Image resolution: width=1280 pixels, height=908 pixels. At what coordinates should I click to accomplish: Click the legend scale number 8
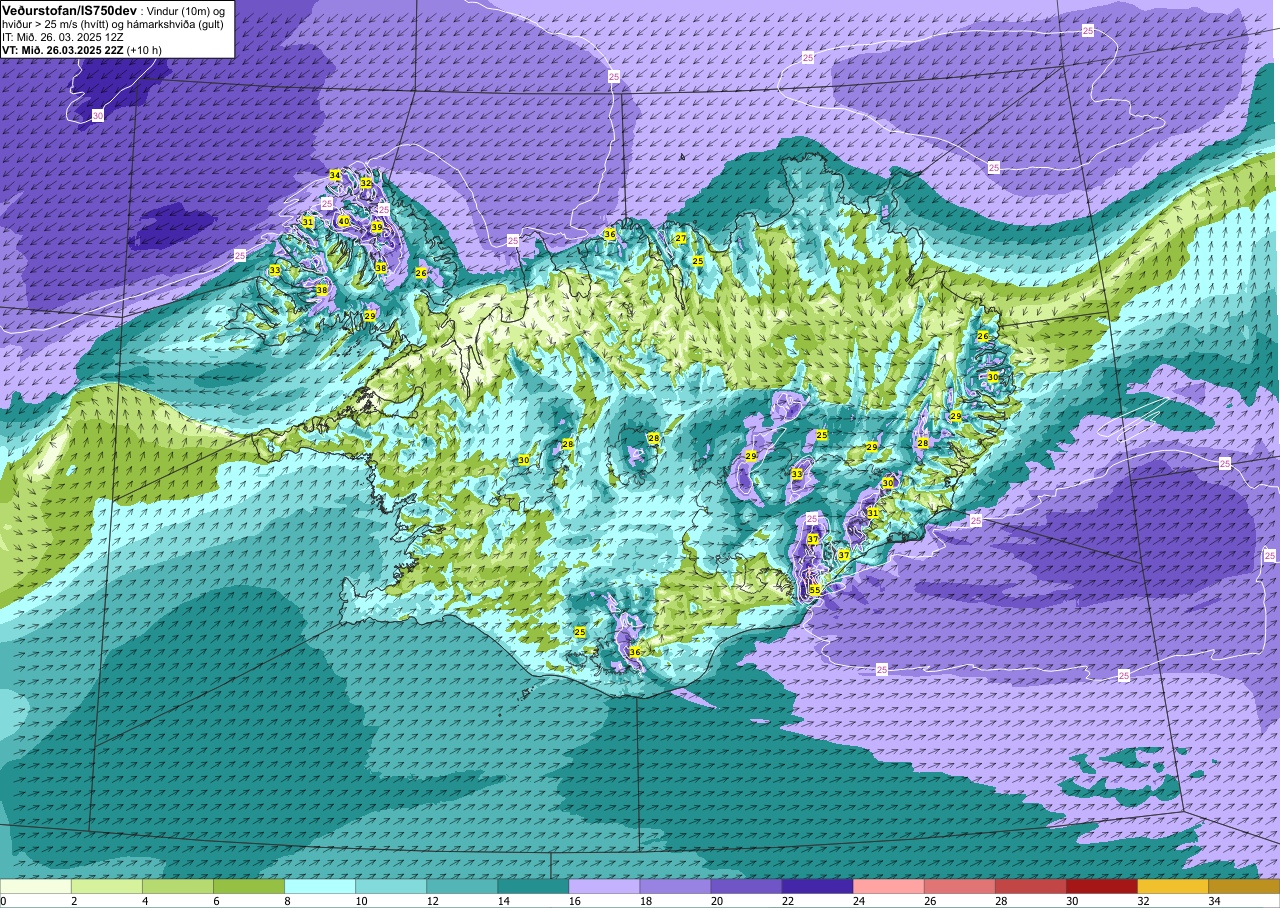290,901
